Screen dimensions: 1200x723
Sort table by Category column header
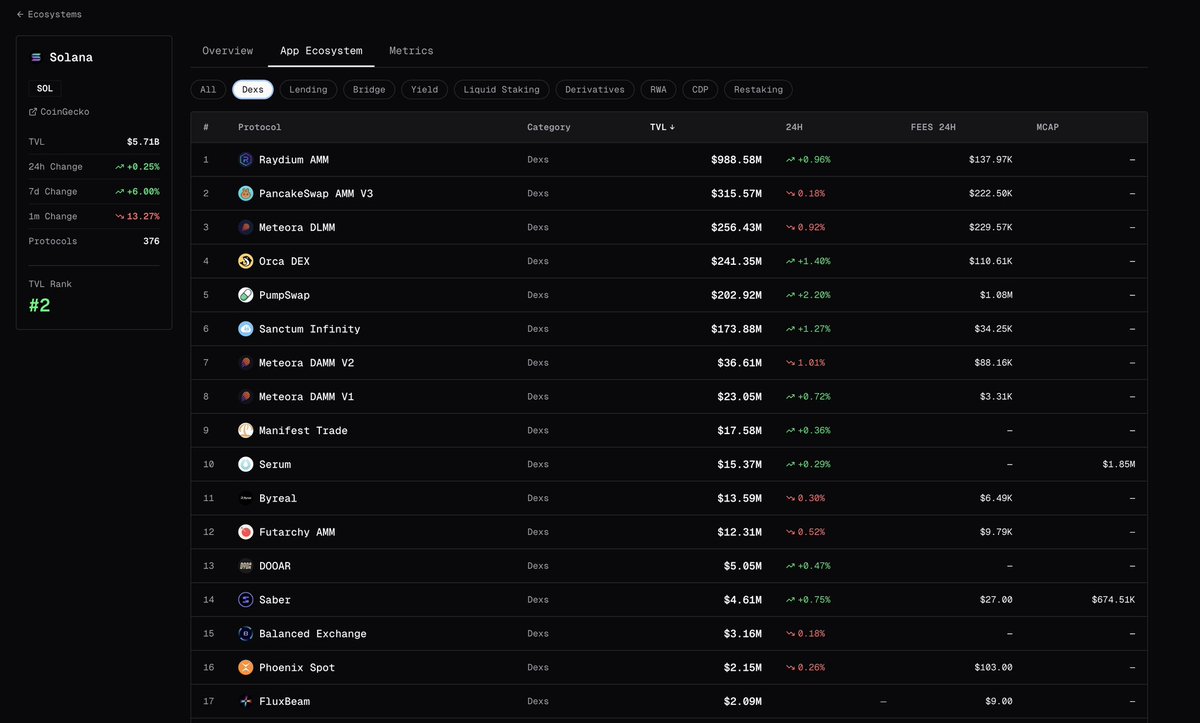[x=549, y=127]
